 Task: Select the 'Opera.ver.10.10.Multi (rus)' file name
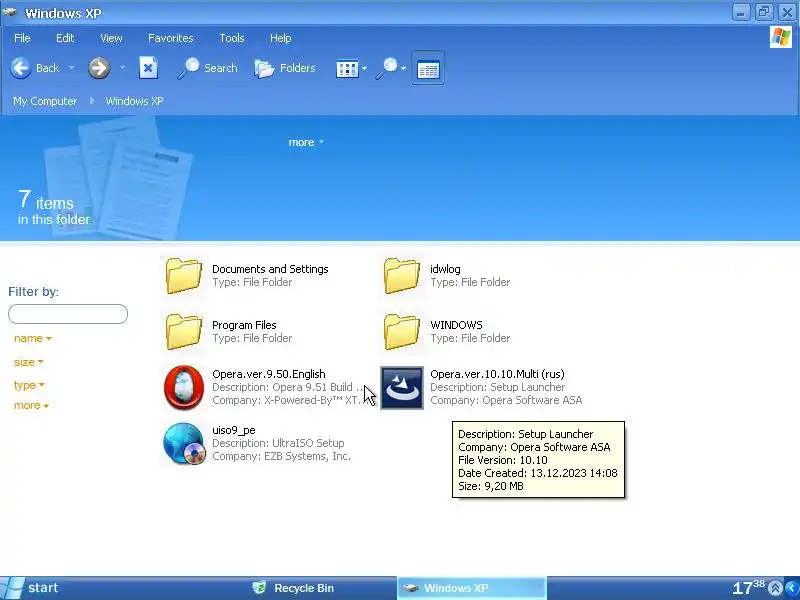[497, 374]
